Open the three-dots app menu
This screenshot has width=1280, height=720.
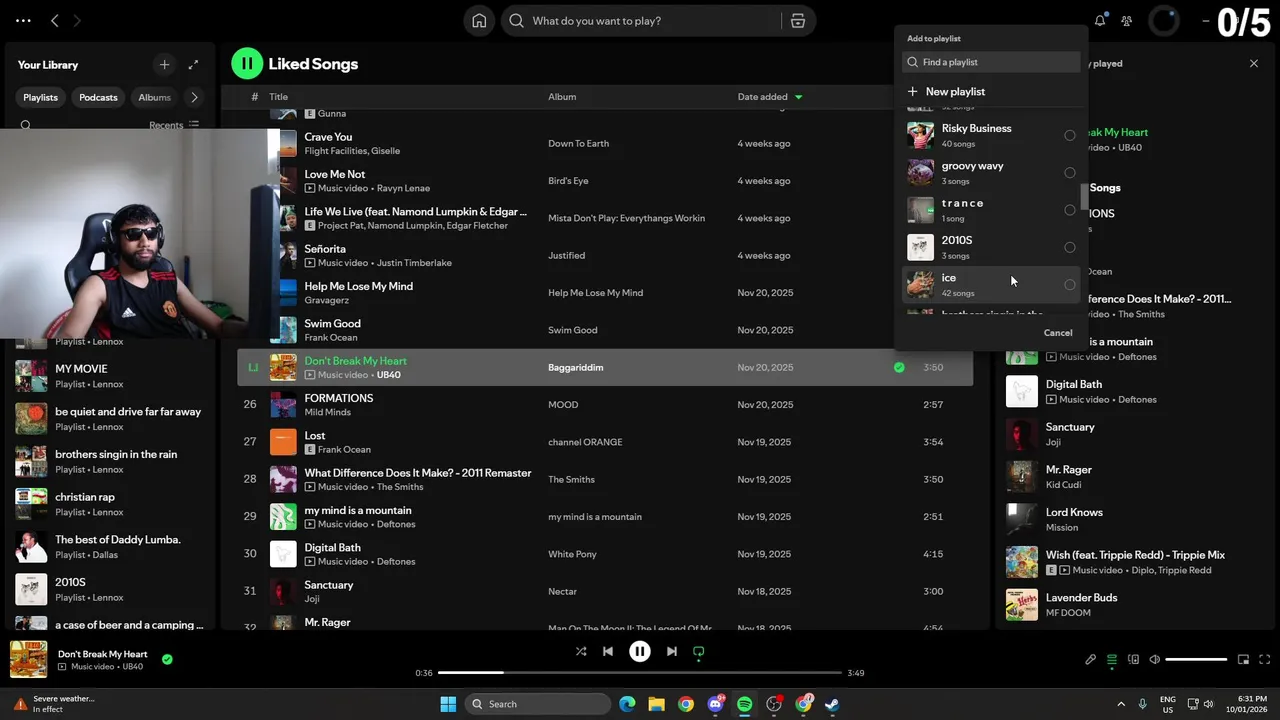point(23,20)
